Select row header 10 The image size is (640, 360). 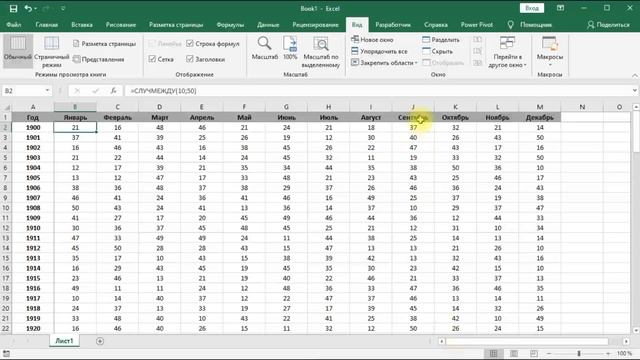pos(6,208)
